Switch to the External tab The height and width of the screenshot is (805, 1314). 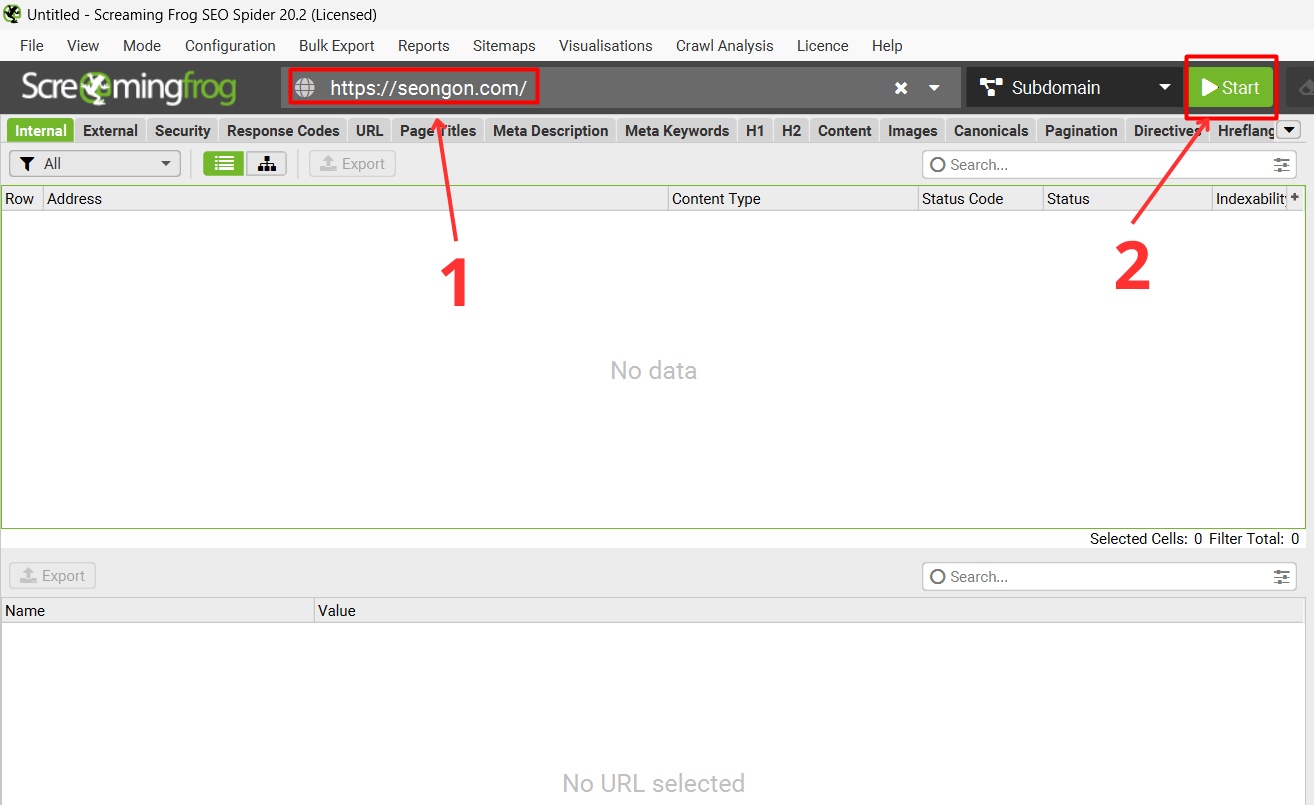110,131
